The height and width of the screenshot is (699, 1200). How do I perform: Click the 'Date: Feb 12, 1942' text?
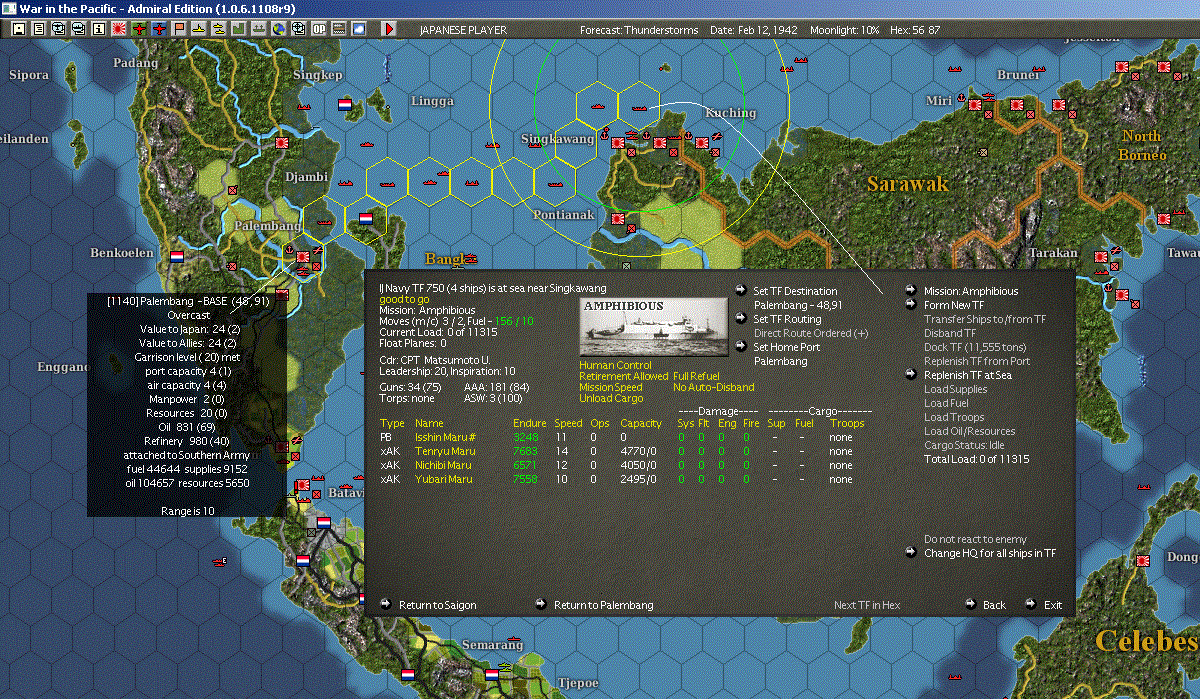point(754,30)
